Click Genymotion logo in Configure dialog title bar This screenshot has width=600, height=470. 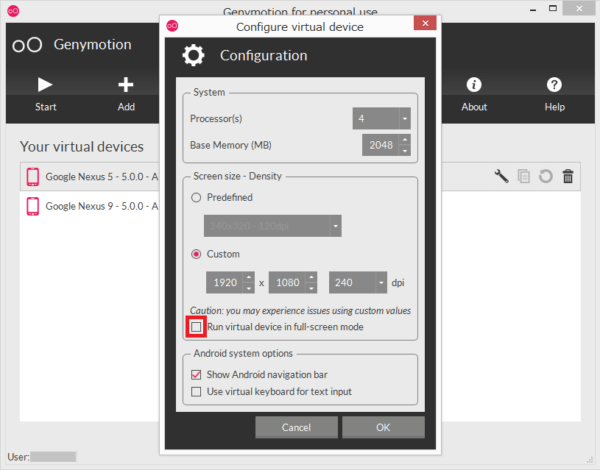[x=172, y=26]
